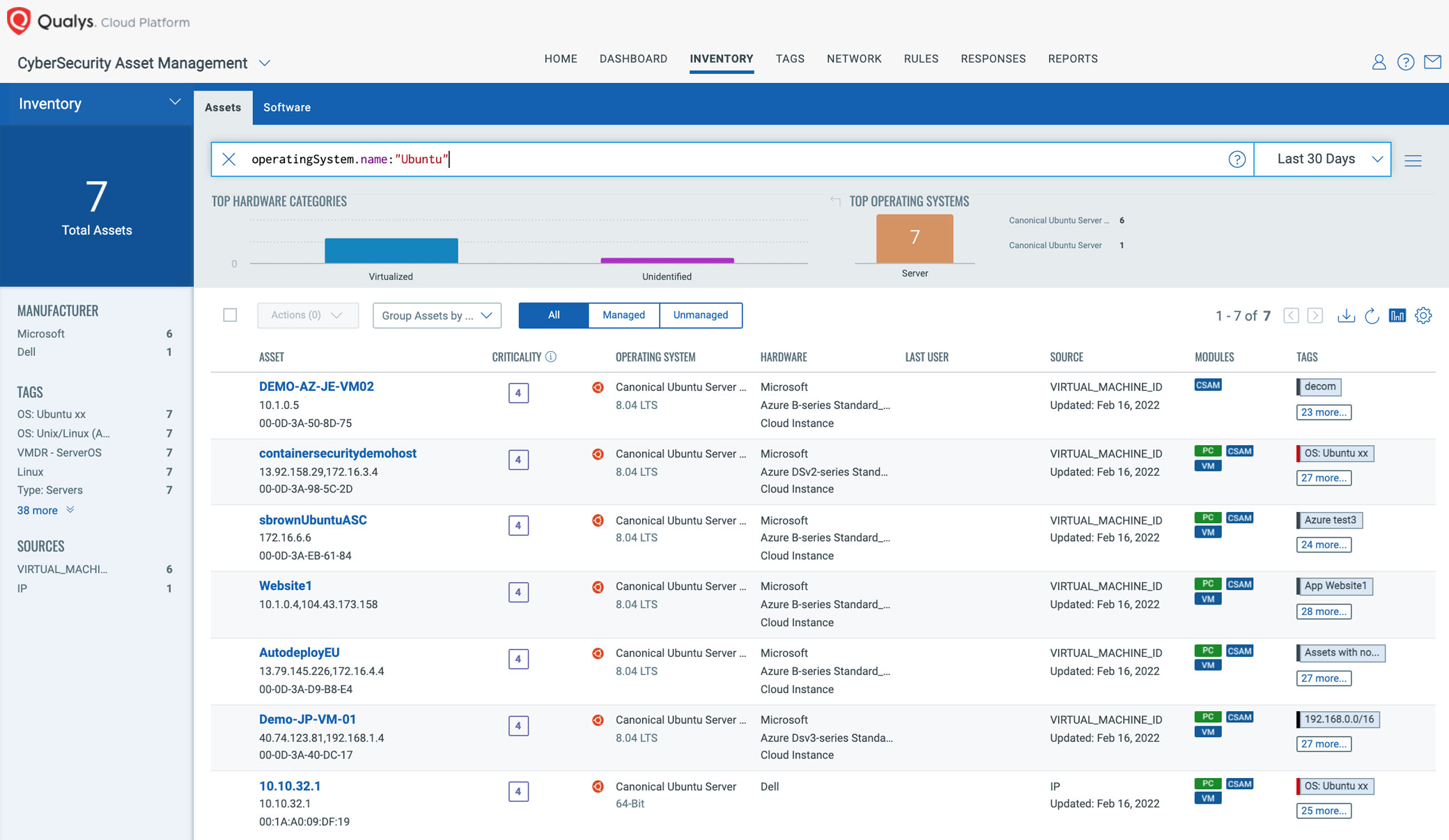Screen dimensions: 1449x840
Task: Open asset DEMO-AZ-JE-VM02
Action: (x=316, y=387)
